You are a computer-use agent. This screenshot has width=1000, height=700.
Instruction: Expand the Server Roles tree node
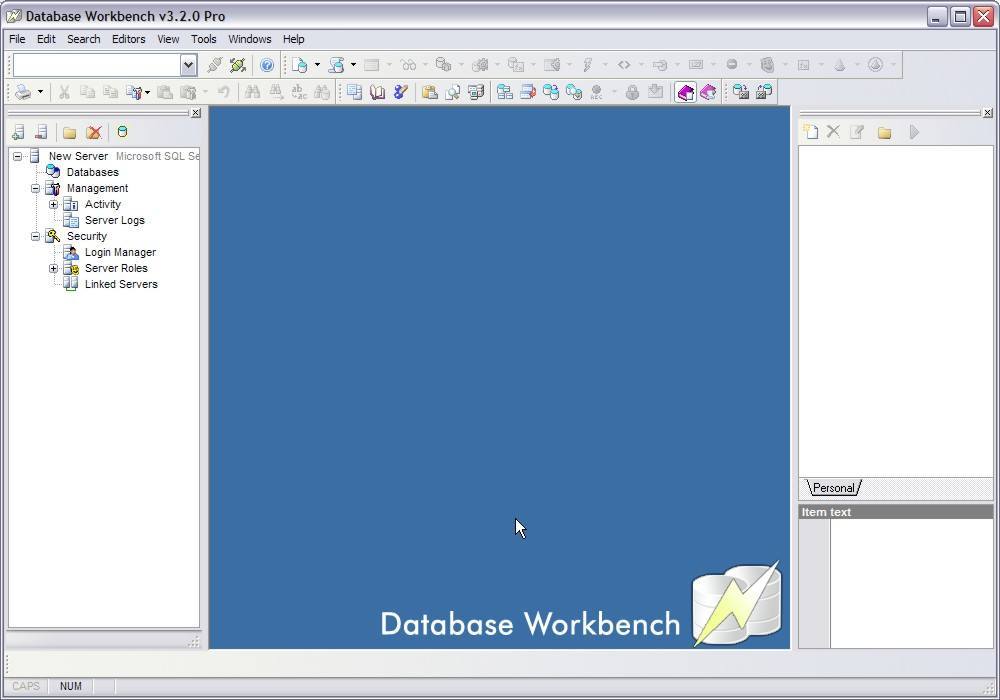(54, 268)
